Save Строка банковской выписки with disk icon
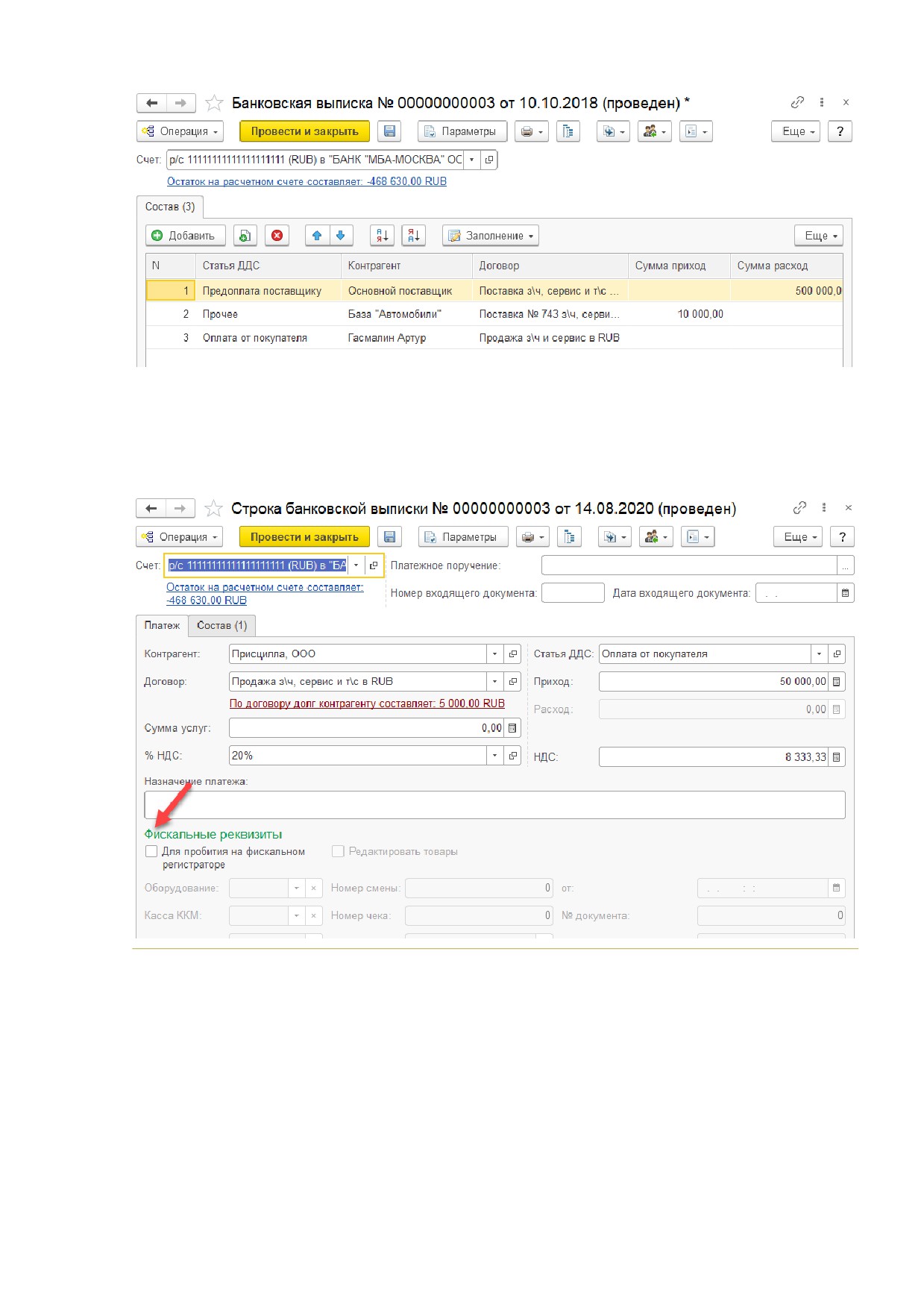Image resolution: width=924 pixels, height=1307 pixels. pyautogui.click(x=389, y=536)
